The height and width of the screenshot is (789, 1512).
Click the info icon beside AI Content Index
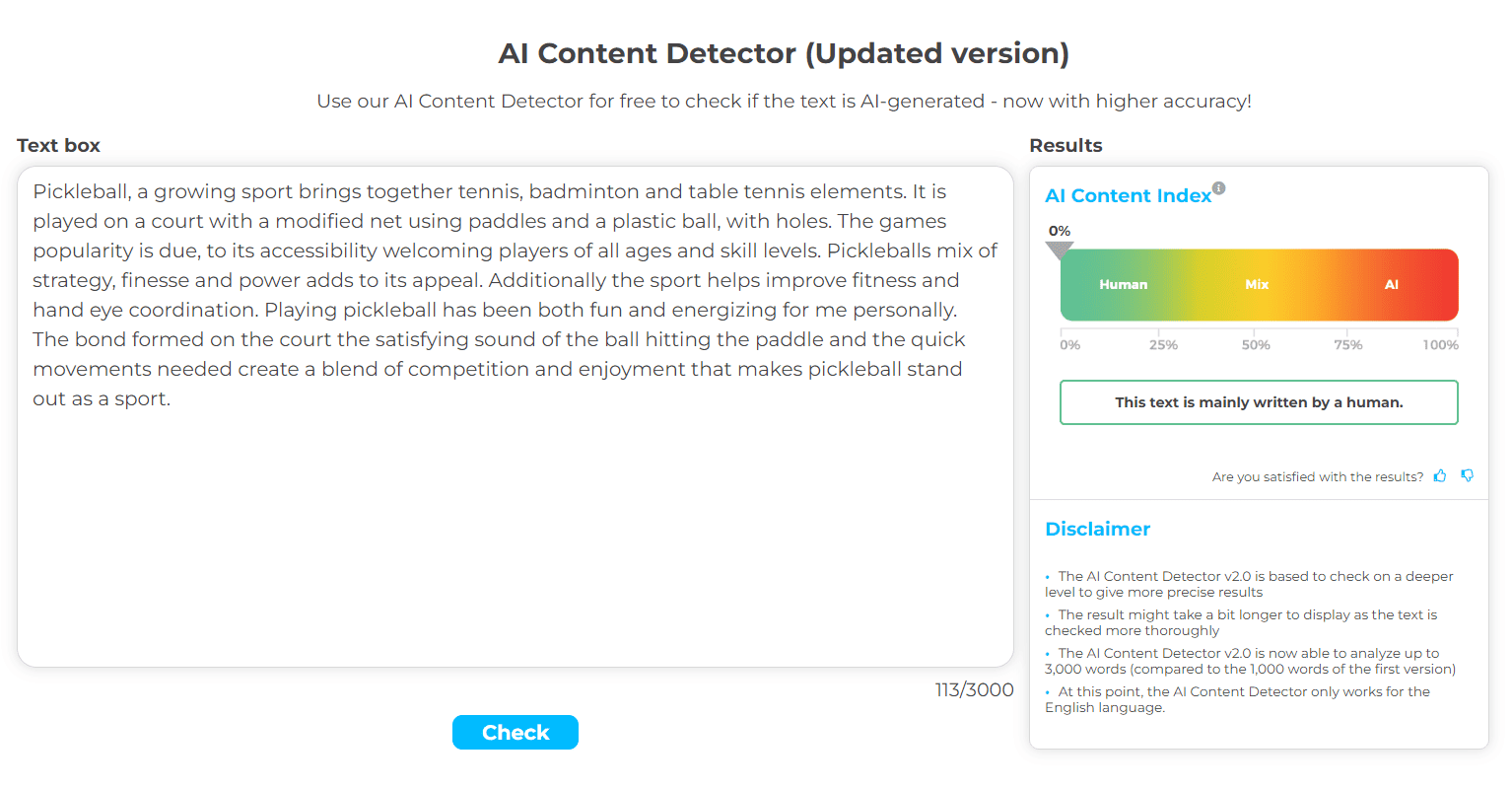click(1219, 187)
